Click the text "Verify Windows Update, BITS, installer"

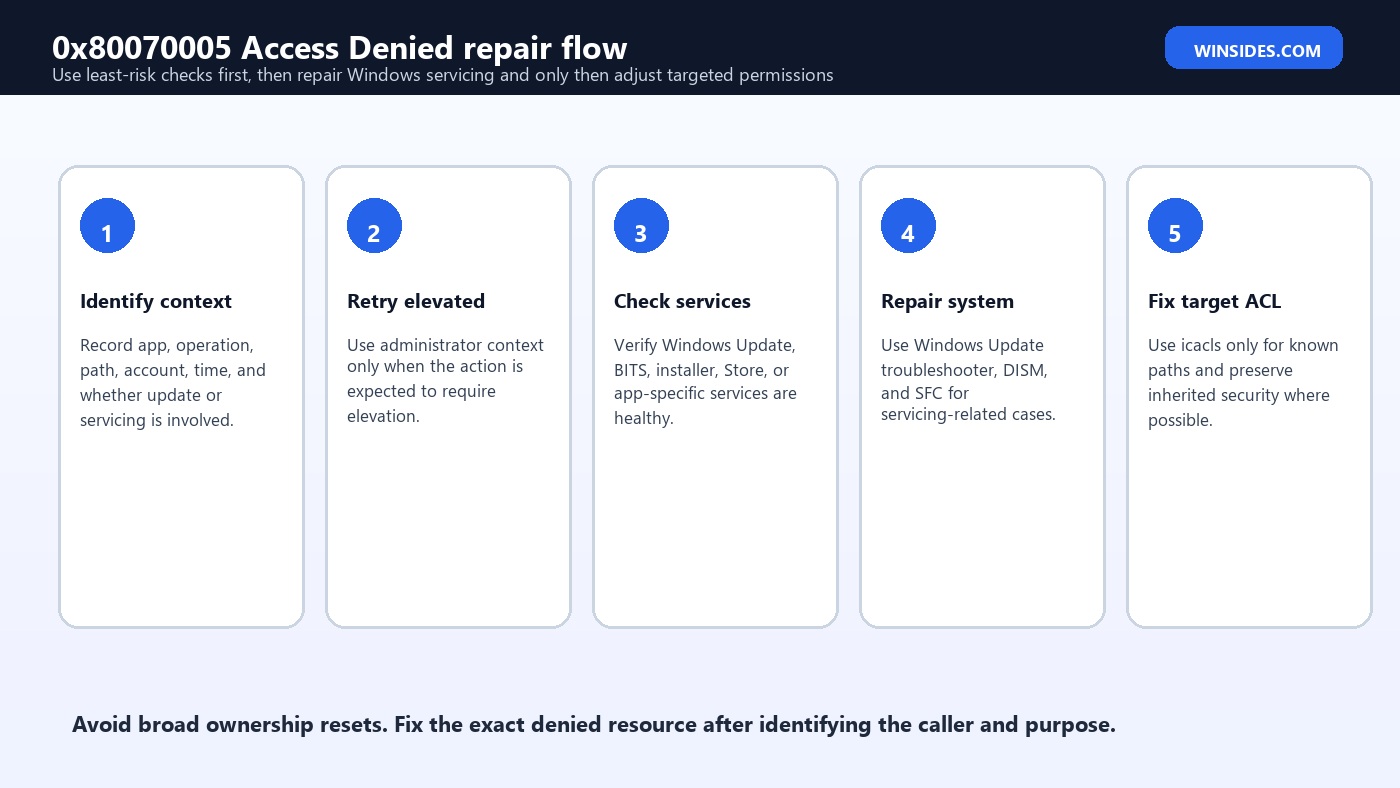706,381
